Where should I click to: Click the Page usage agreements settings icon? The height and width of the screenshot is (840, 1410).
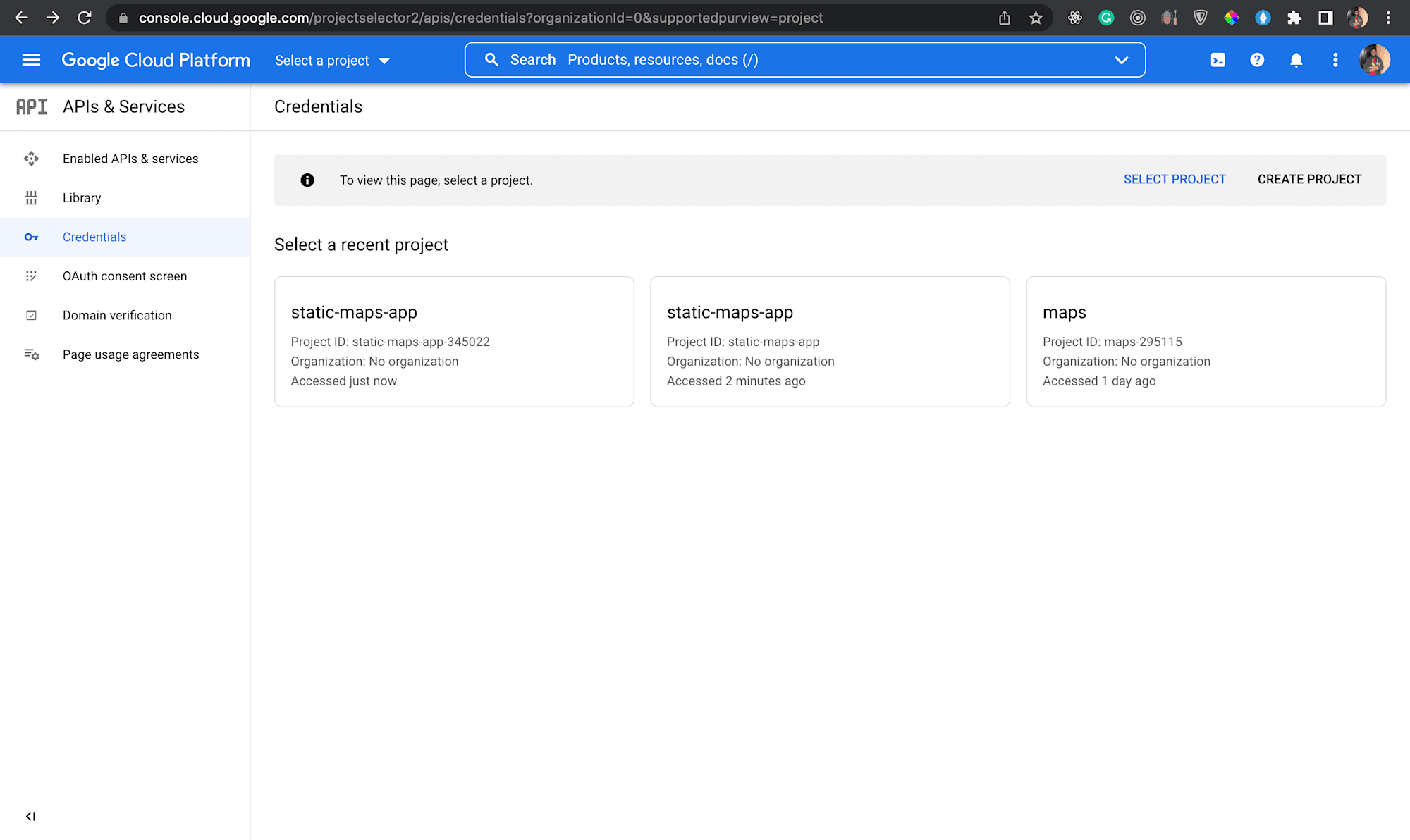[x=31, y=354]
